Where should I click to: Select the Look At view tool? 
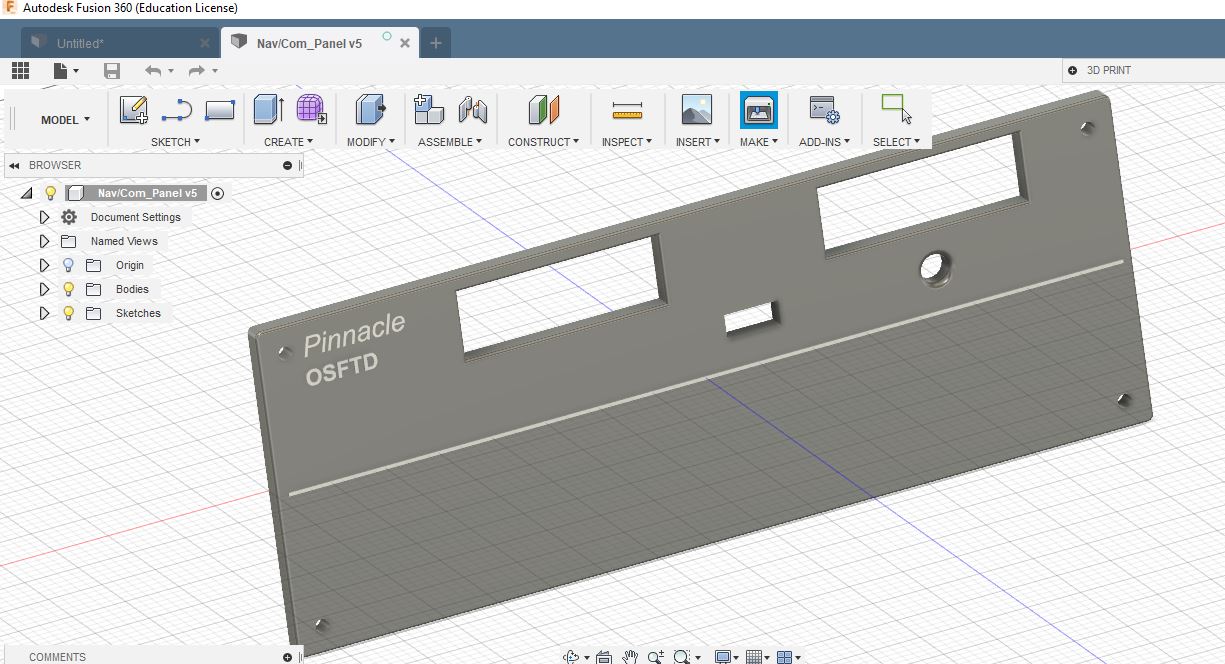tap(603, 657)
